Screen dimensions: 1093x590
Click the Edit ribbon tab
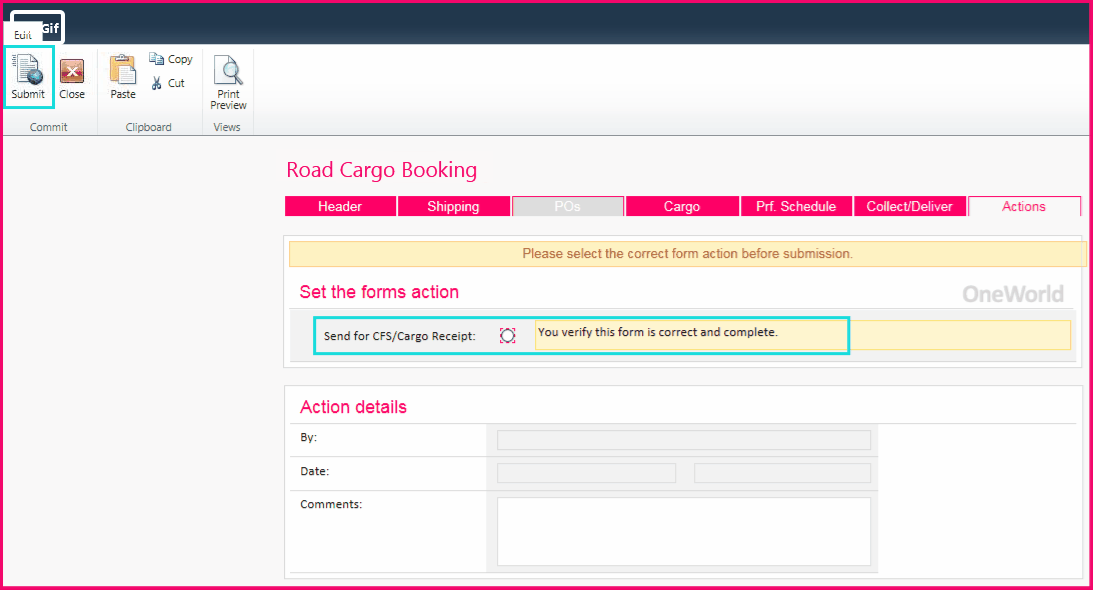(x=23, y=33)
